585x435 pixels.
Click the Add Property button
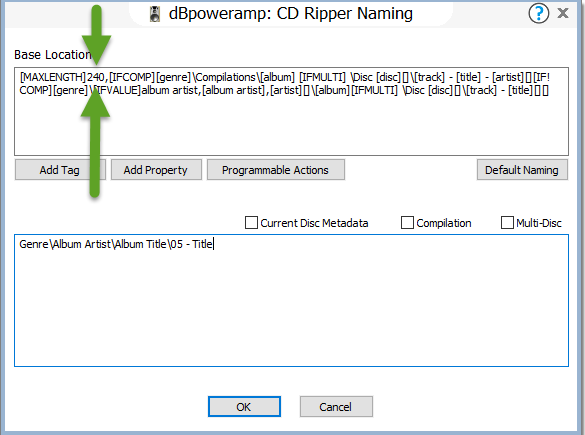click(156, 170)
